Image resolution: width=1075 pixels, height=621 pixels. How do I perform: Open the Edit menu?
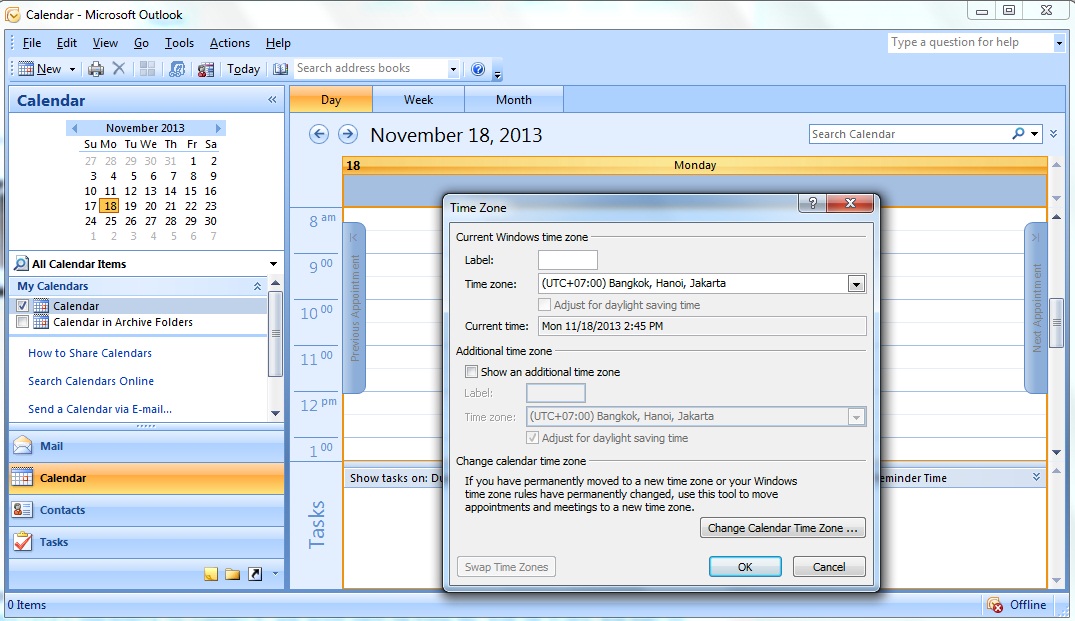pyautogui.click(x=67, y=42)
